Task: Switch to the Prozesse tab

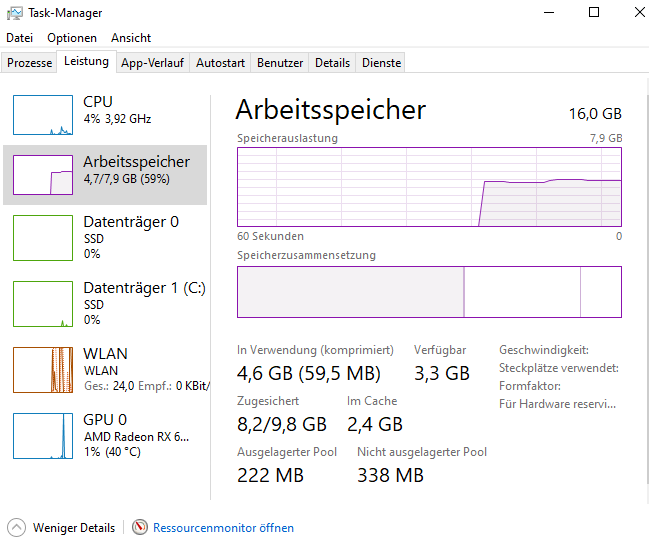Action: pos(29,63)
